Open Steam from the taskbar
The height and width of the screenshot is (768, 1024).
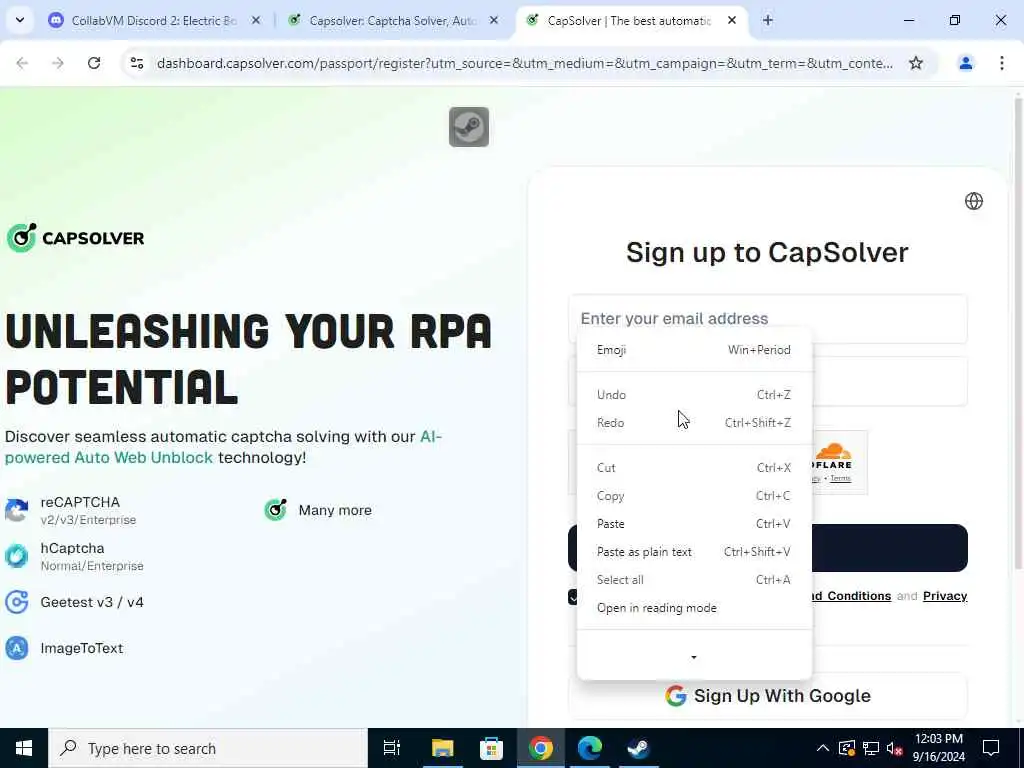638,748
